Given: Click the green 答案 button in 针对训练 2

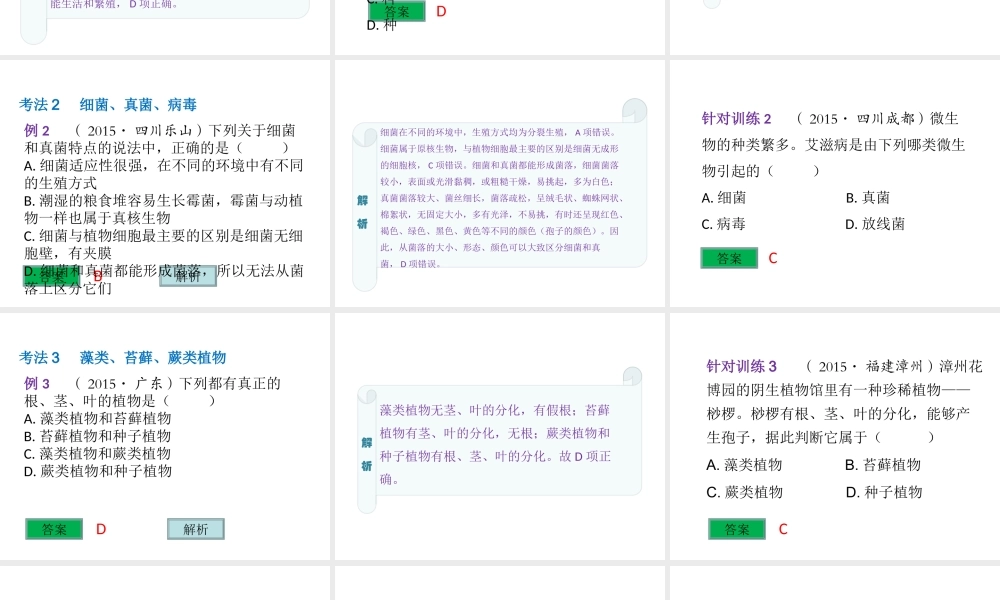Looking at the screenshot, I should (729, 258).
